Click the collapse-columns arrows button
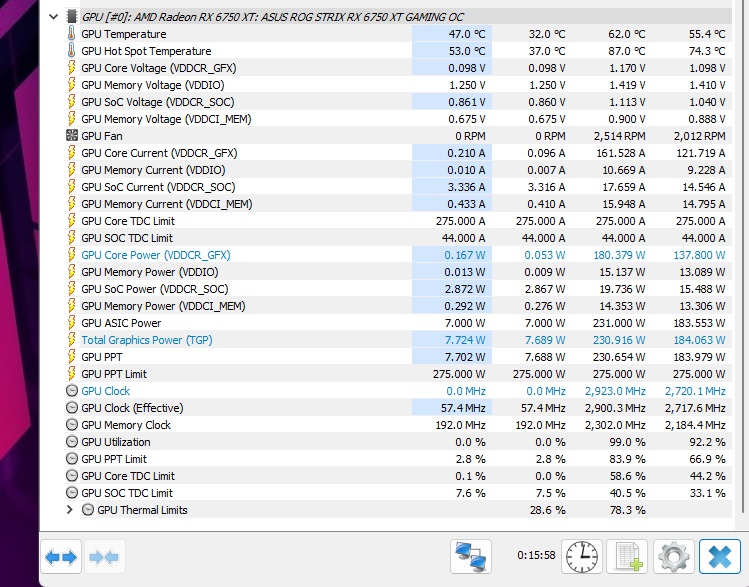 (x=104, y=557)
